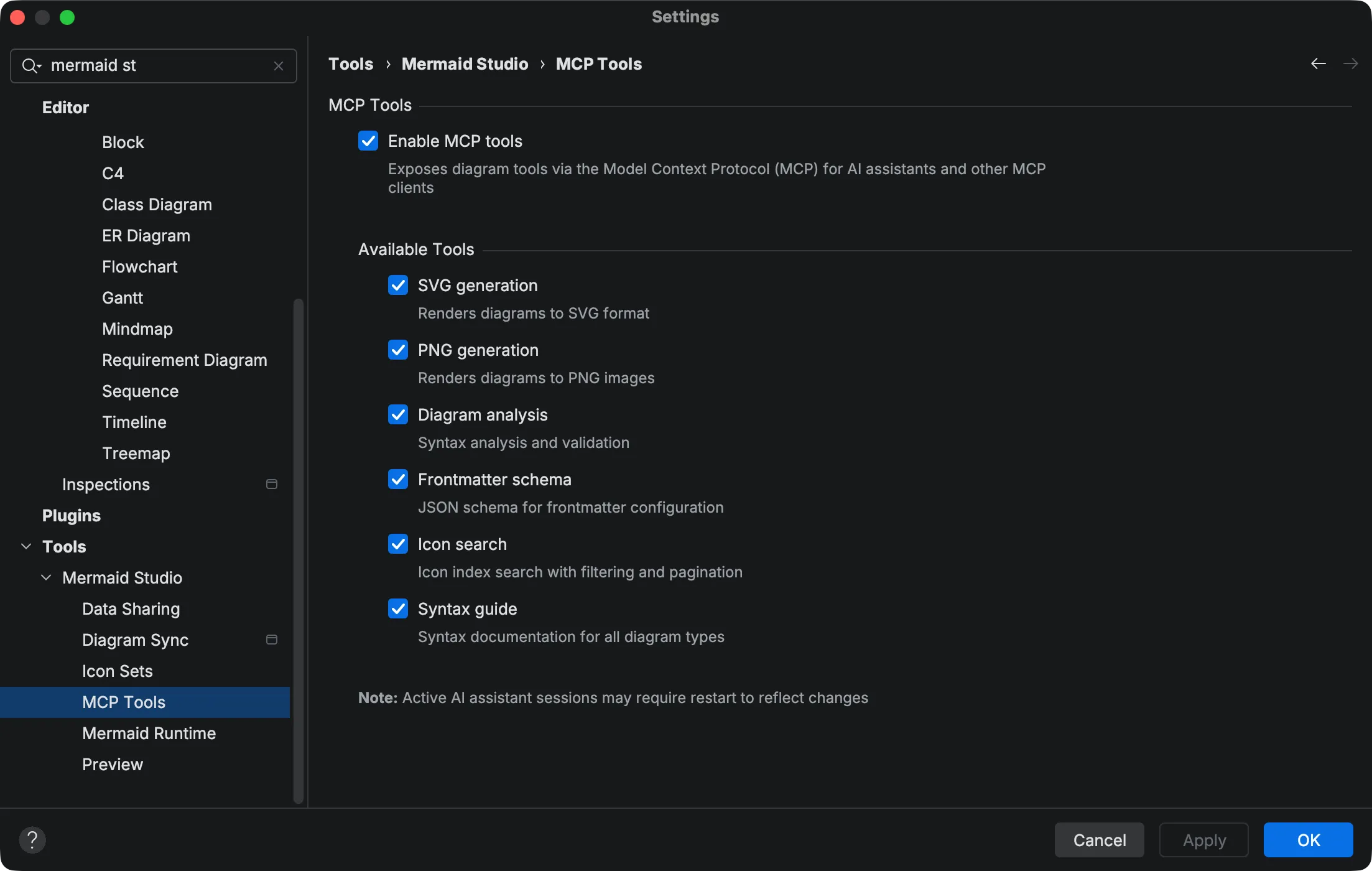1372x871 pixels.
Task: Navigate back using the left arrow icon
Action: point(1319,63)
